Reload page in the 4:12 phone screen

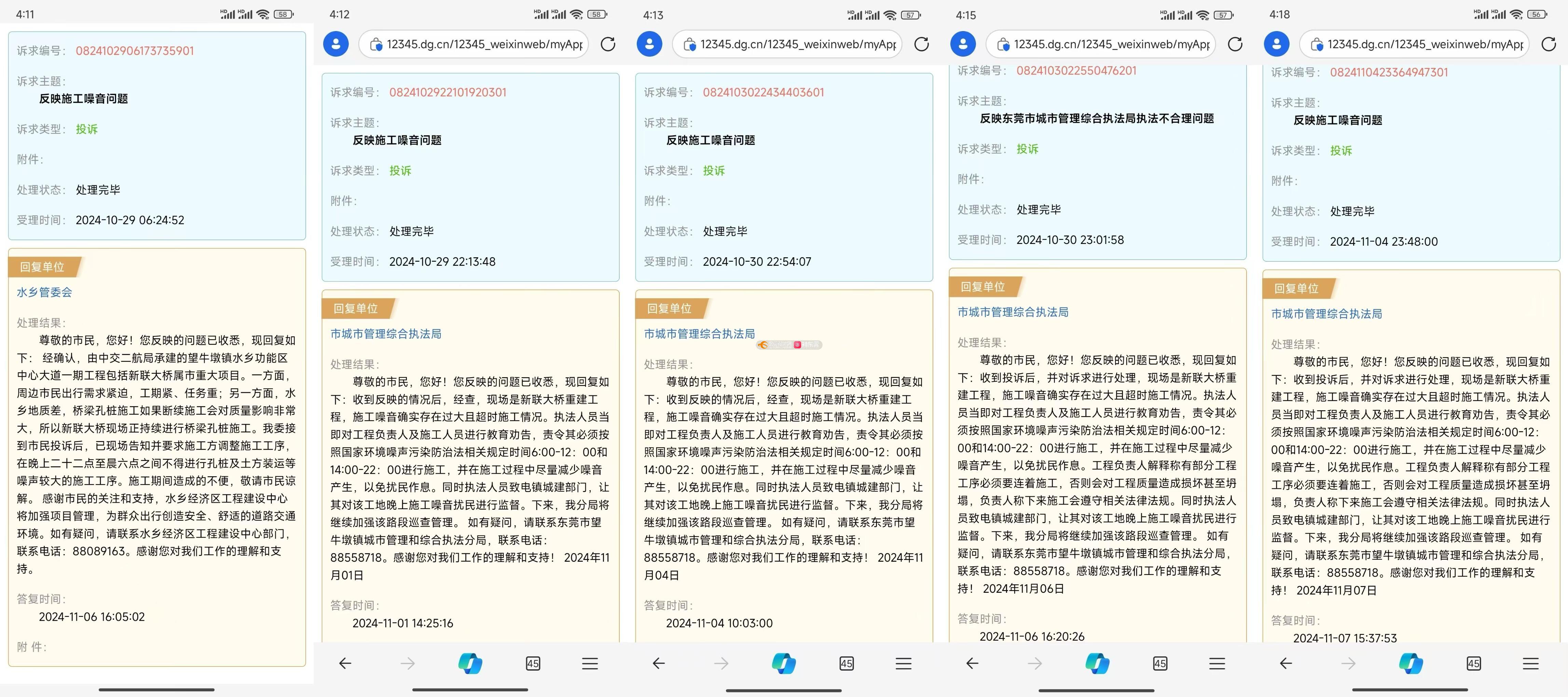click(607, 44)
